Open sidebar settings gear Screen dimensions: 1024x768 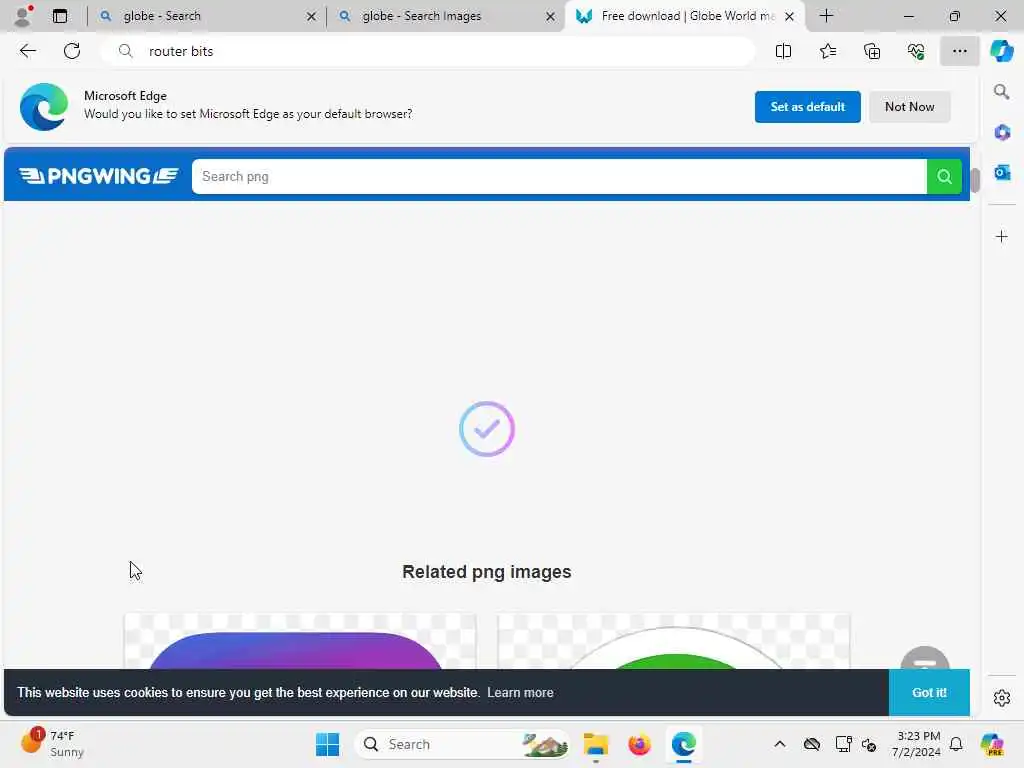pyautogui.click(x=1002, y=698)
